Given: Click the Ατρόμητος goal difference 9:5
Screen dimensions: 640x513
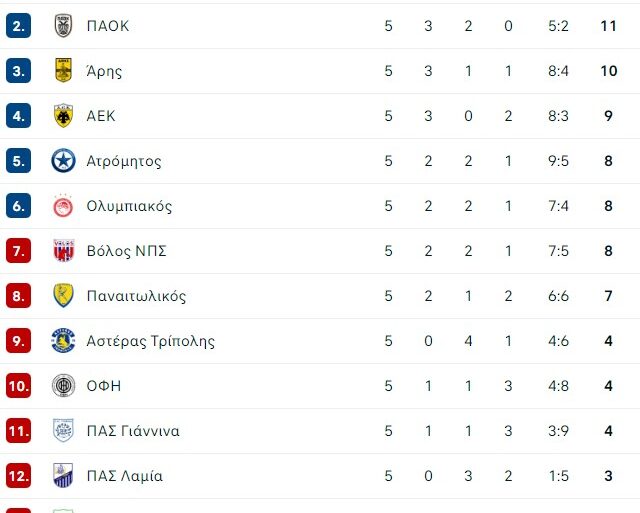Looking at the screenshot, I should (558, 161).
